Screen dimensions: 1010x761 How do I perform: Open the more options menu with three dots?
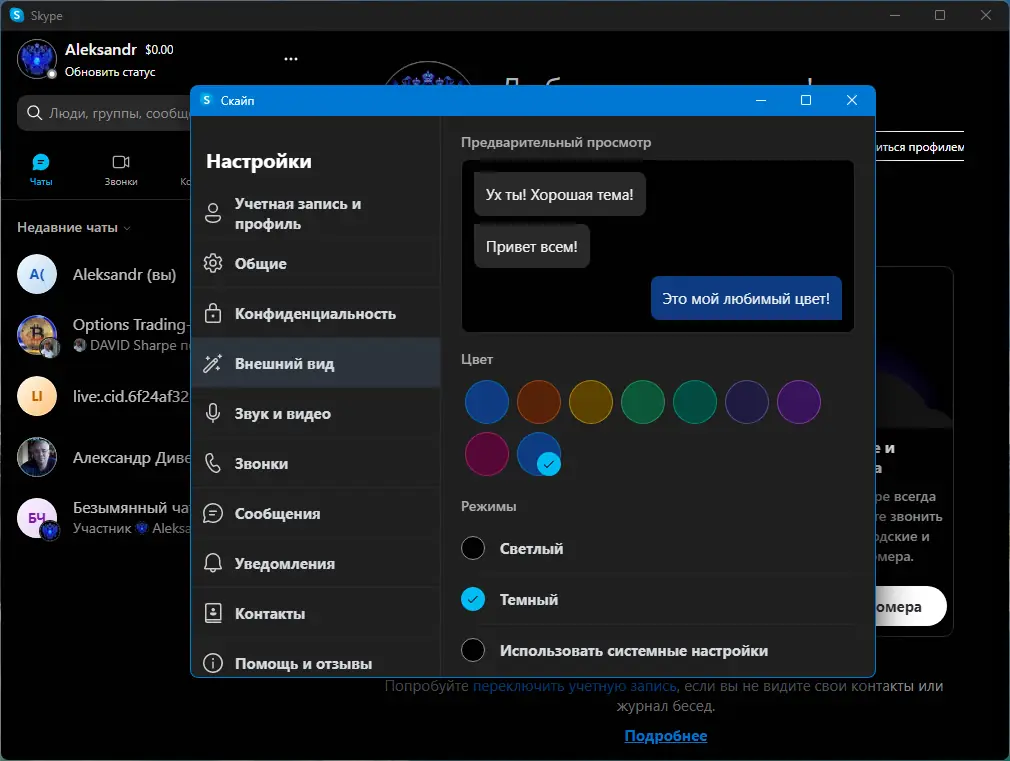tap(291, 58)
